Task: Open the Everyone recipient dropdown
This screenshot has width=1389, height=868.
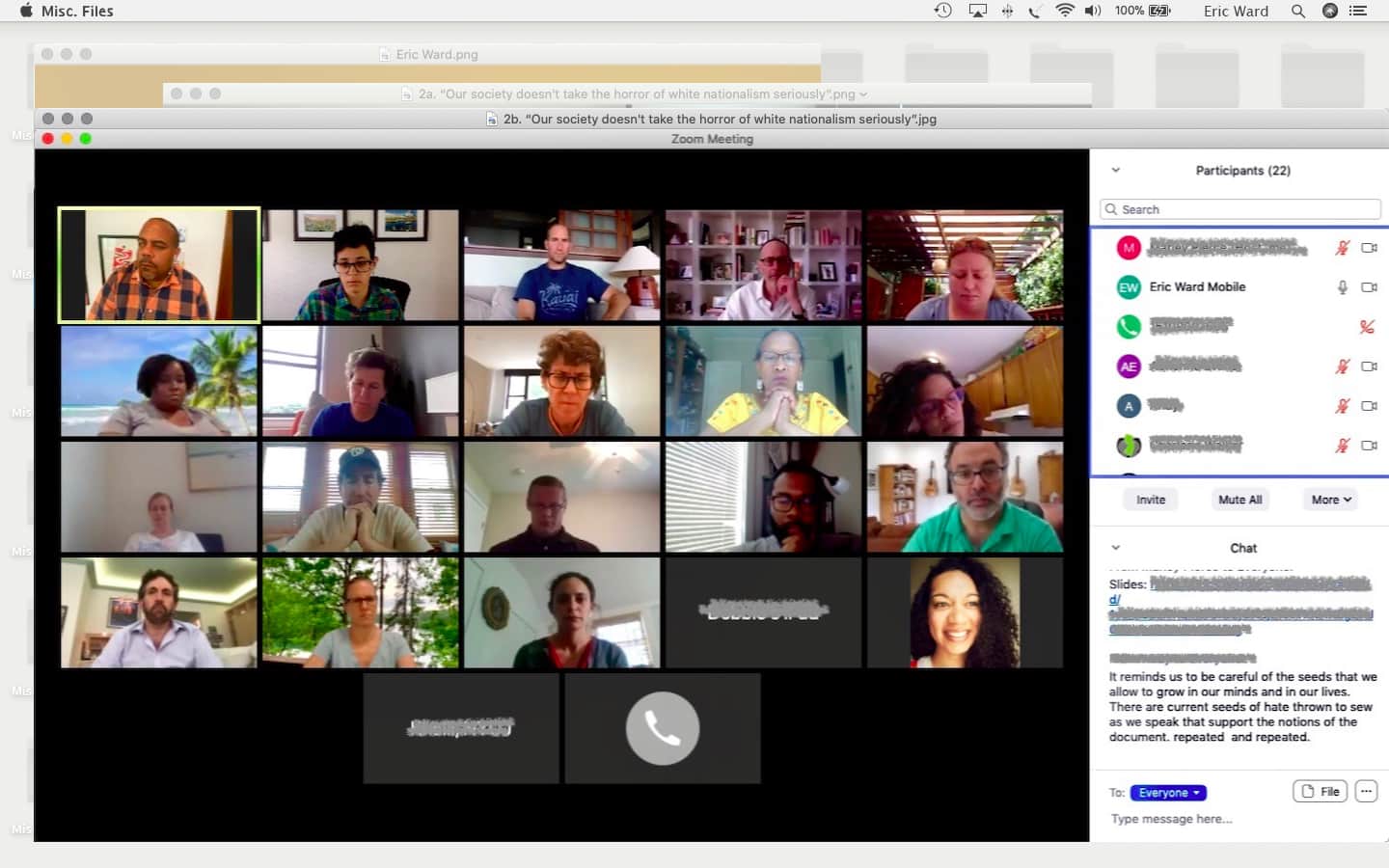Action: (1168, 793)
